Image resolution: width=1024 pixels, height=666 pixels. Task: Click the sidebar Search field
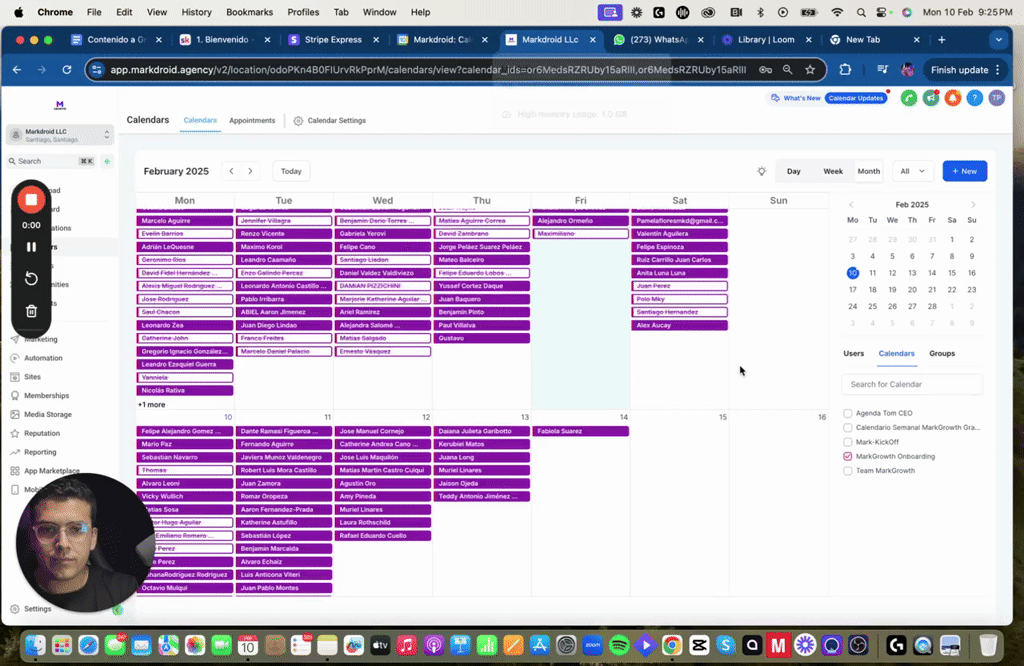point(51,161)
